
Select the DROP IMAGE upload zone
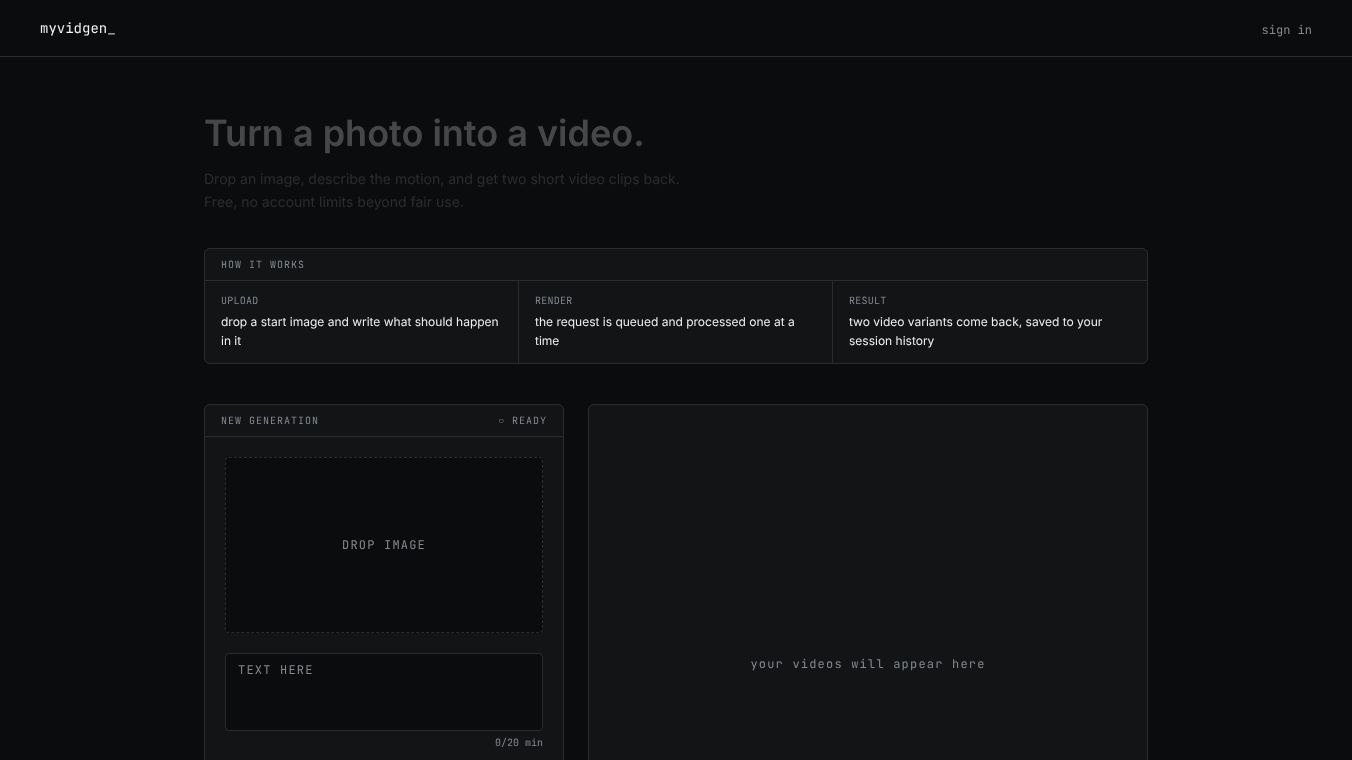(384, 545)
